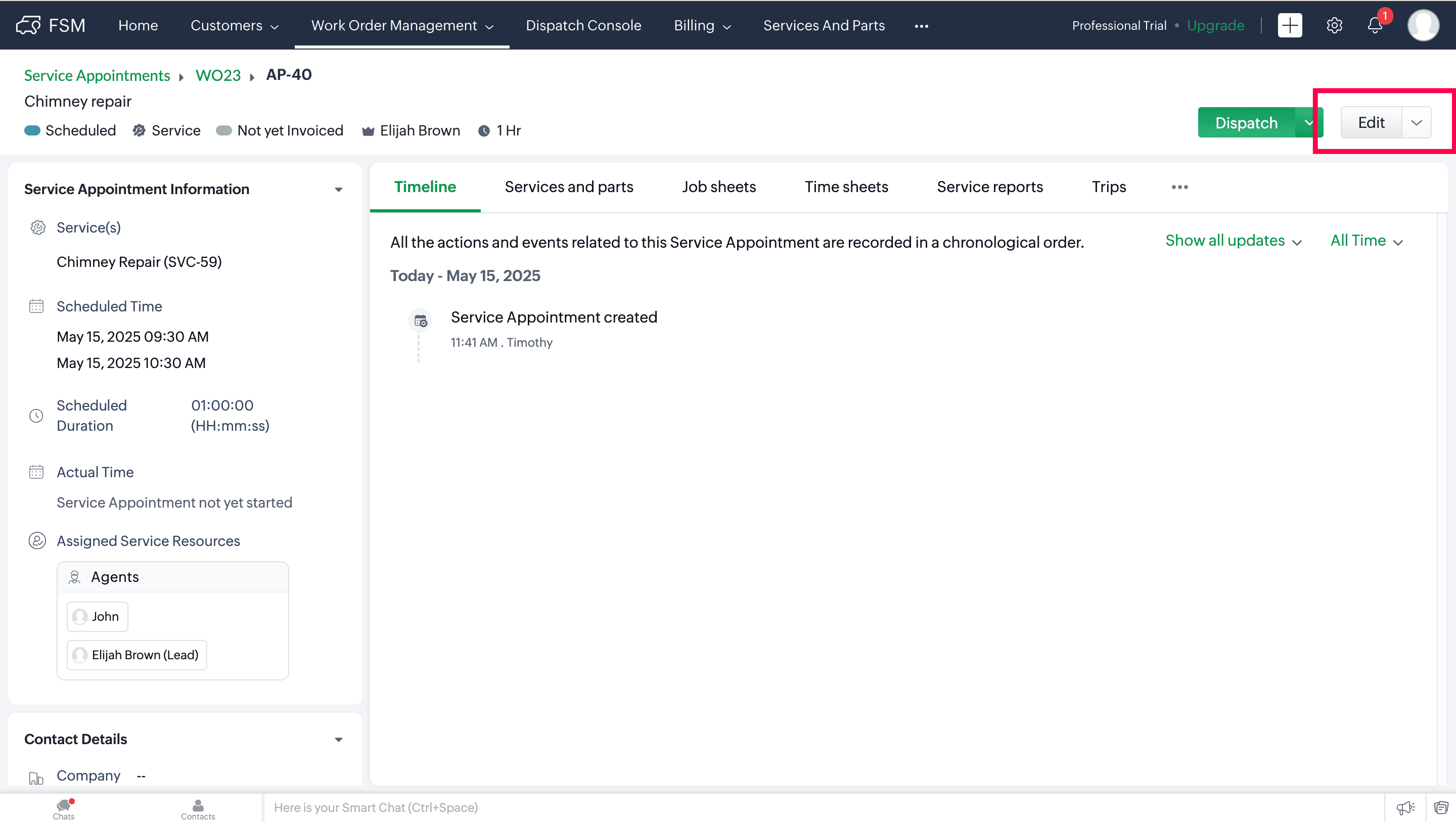Open the All Time filter dropdown
1456x822 pixels.
click(1366, 241)
